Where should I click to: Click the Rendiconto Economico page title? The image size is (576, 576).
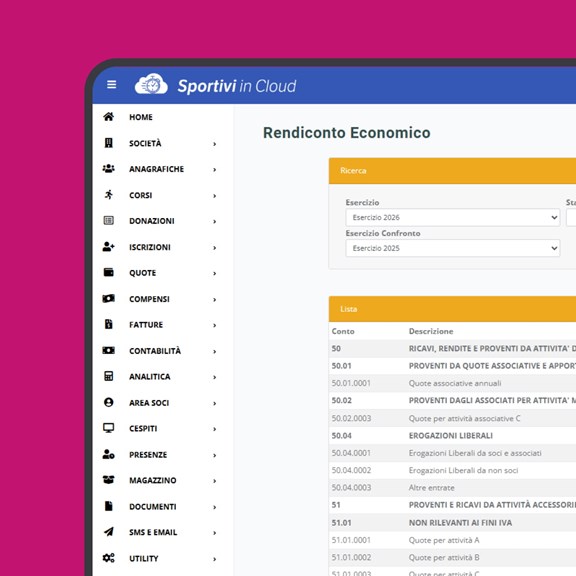coord(347,133)
